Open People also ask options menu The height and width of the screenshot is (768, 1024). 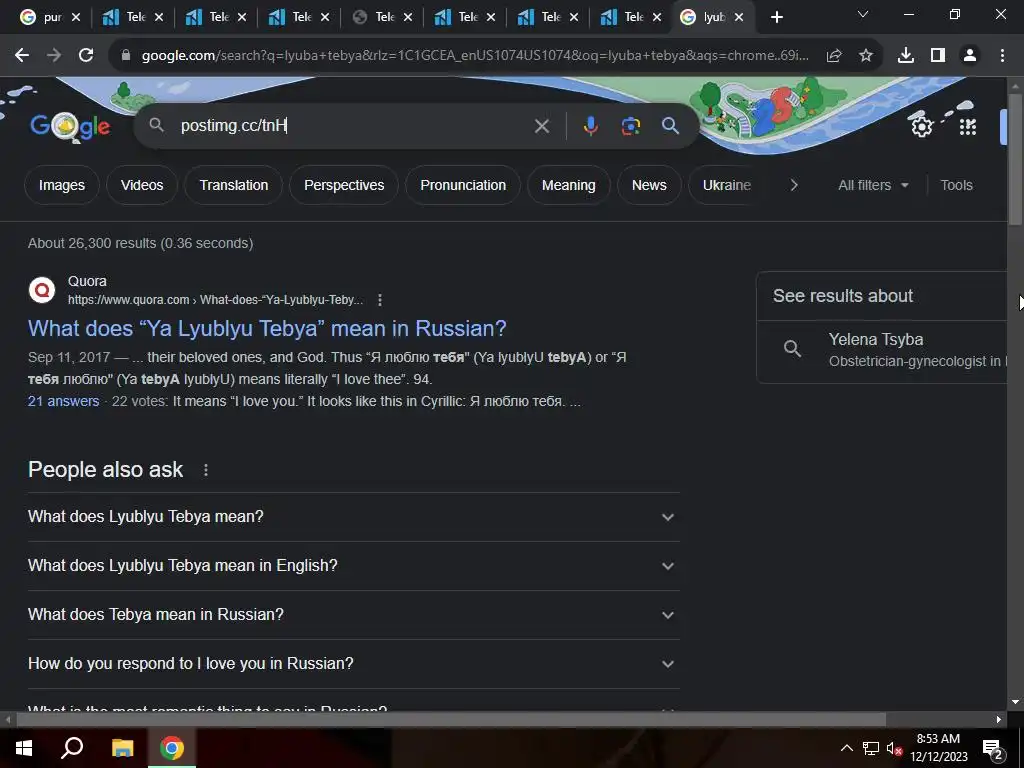point(206,470)
